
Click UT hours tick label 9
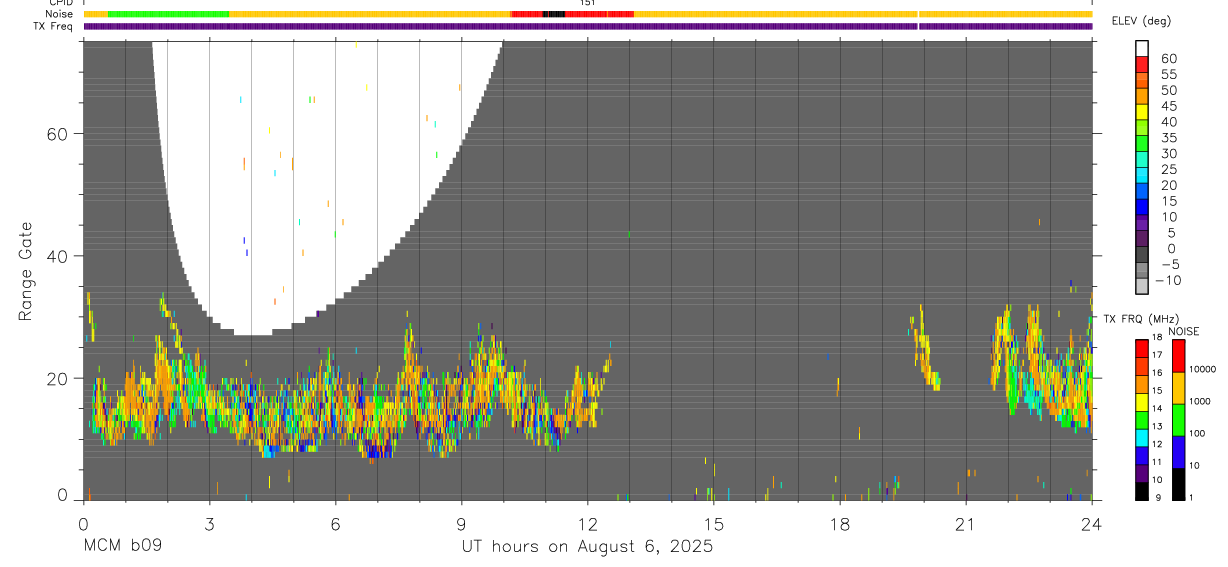pyautogui.click(x=461, y=524)
